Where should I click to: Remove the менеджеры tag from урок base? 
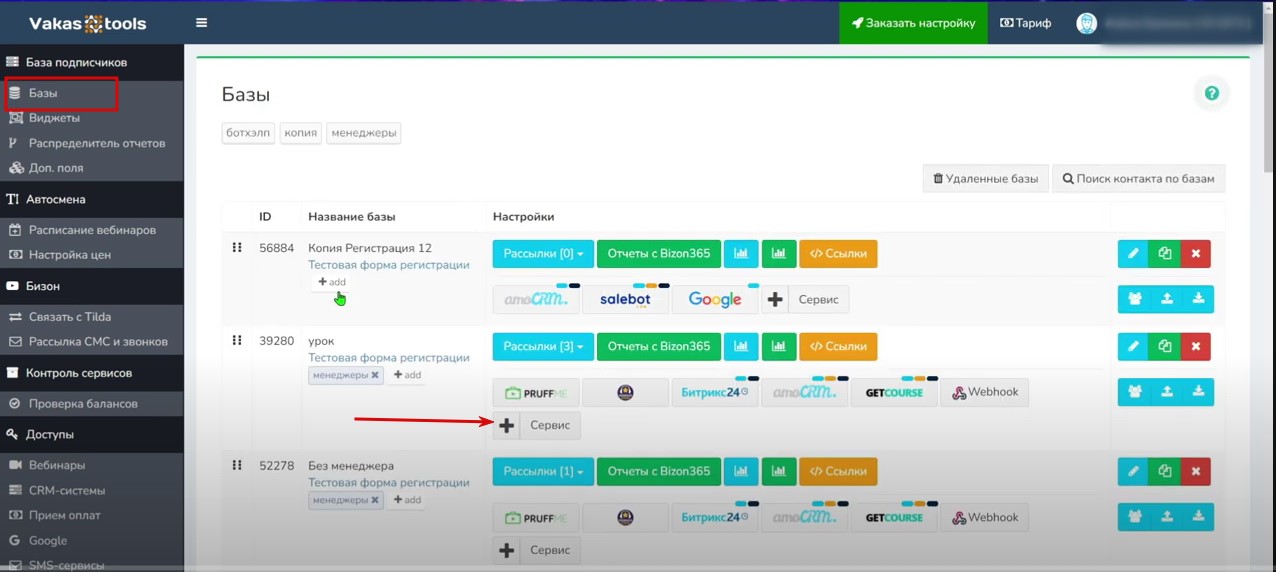(x=375, y=375)
